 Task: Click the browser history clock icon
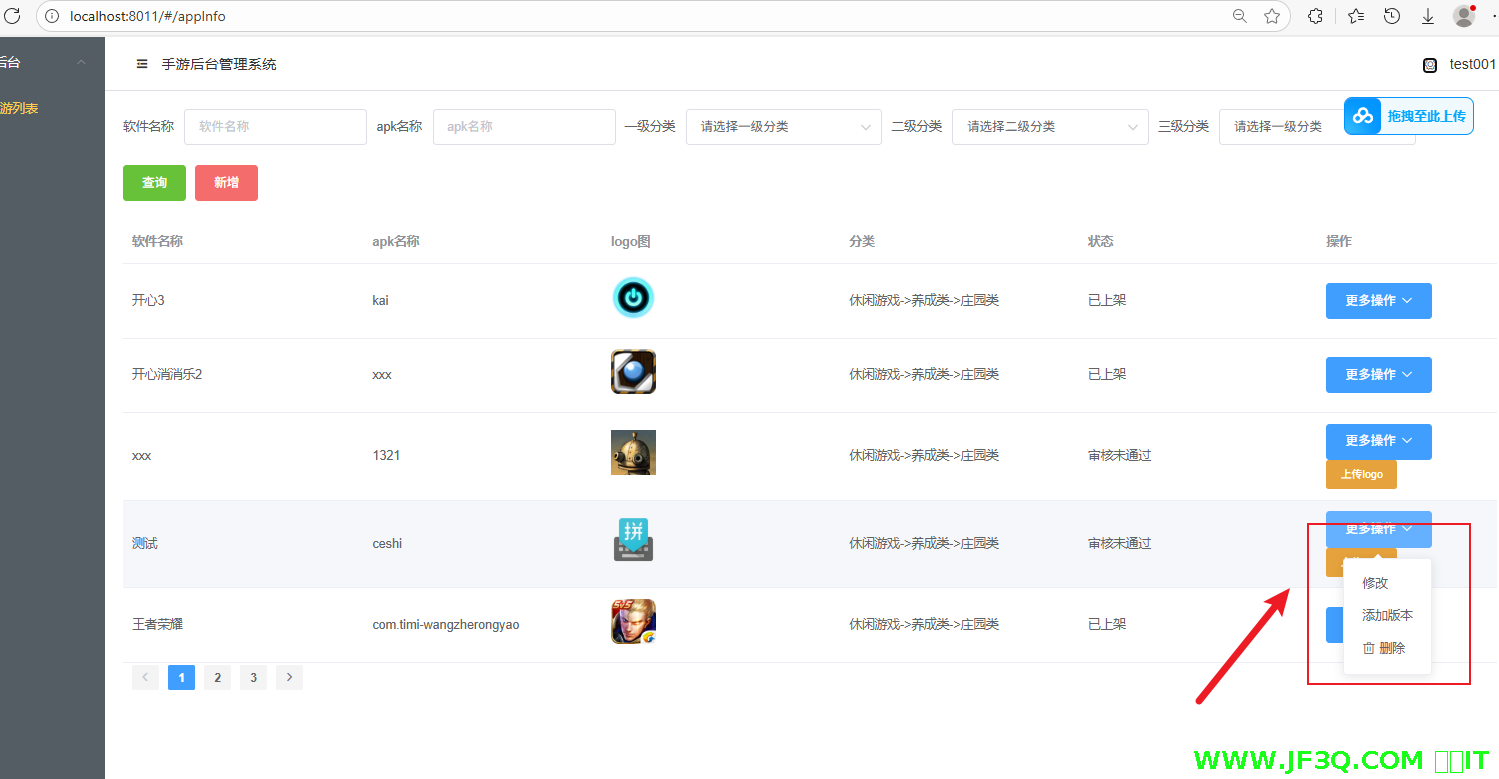coord(1391,16)
